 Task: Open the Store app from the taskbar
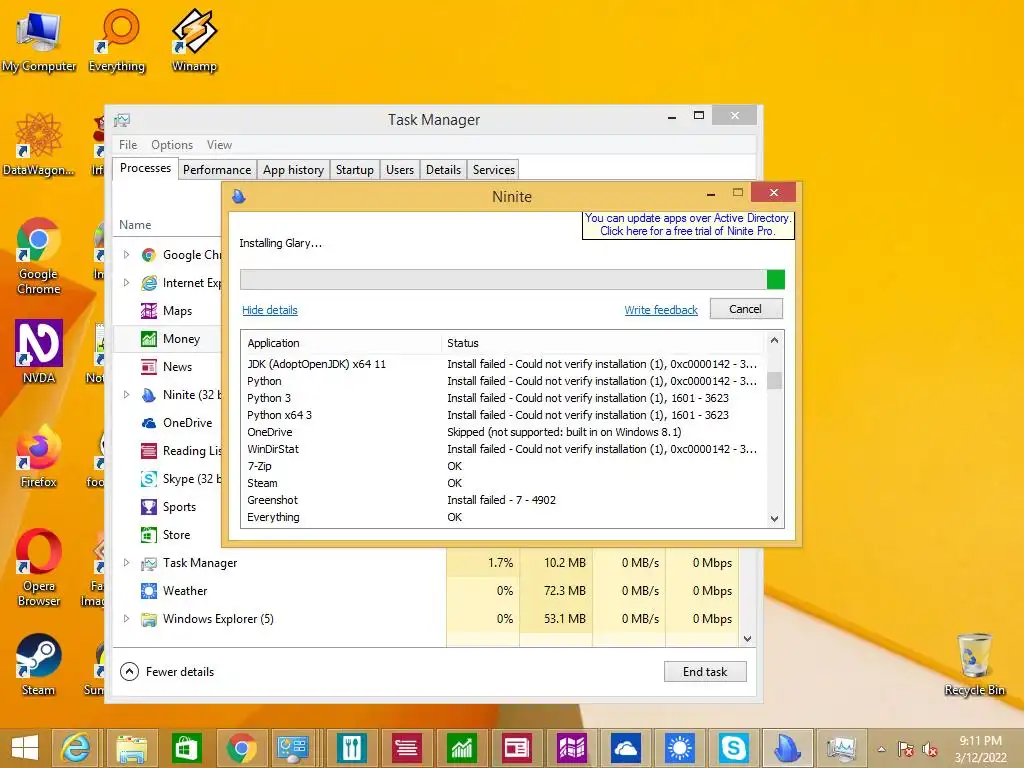[187, 748]
